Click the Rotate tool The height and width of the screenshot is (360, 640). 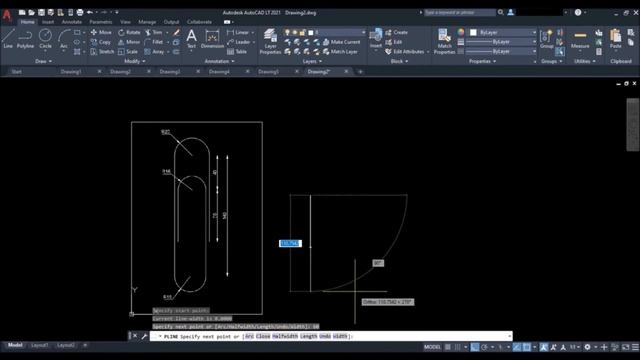pos(129,32)
